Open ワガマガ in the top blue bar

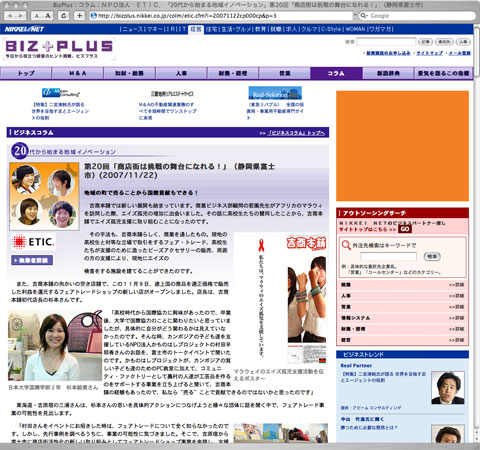click(x=381, y=29)
